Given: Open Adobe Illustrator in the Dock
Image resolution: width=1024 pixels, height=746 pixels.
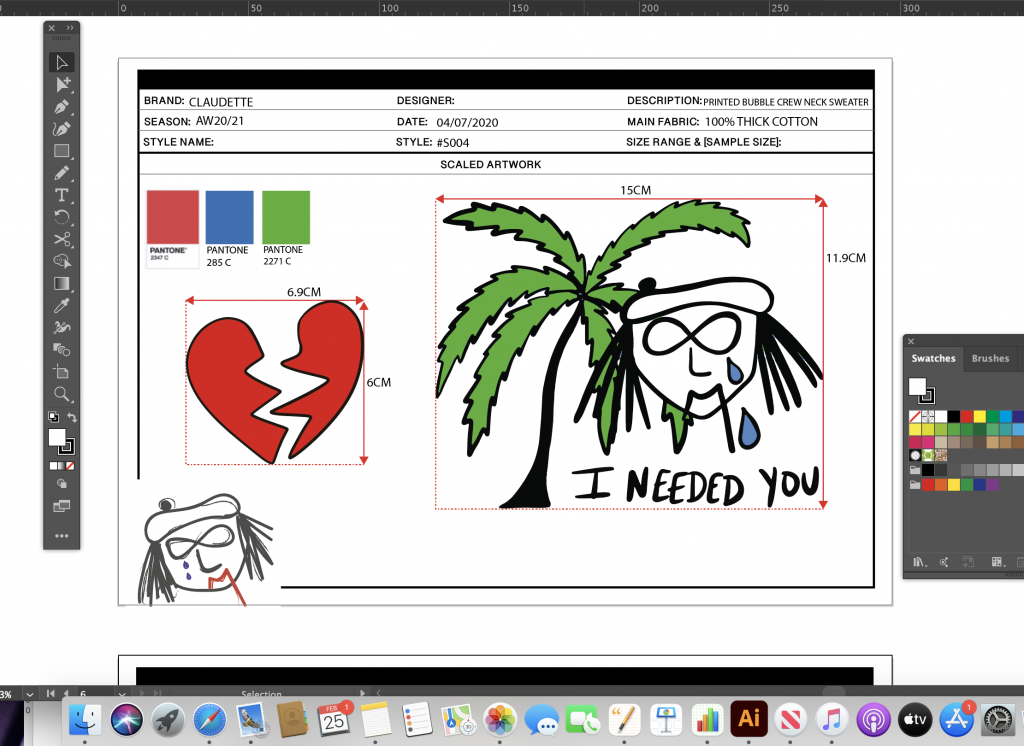Looking at the screenshot, I should pyautogui.click(x=748, y=719).
